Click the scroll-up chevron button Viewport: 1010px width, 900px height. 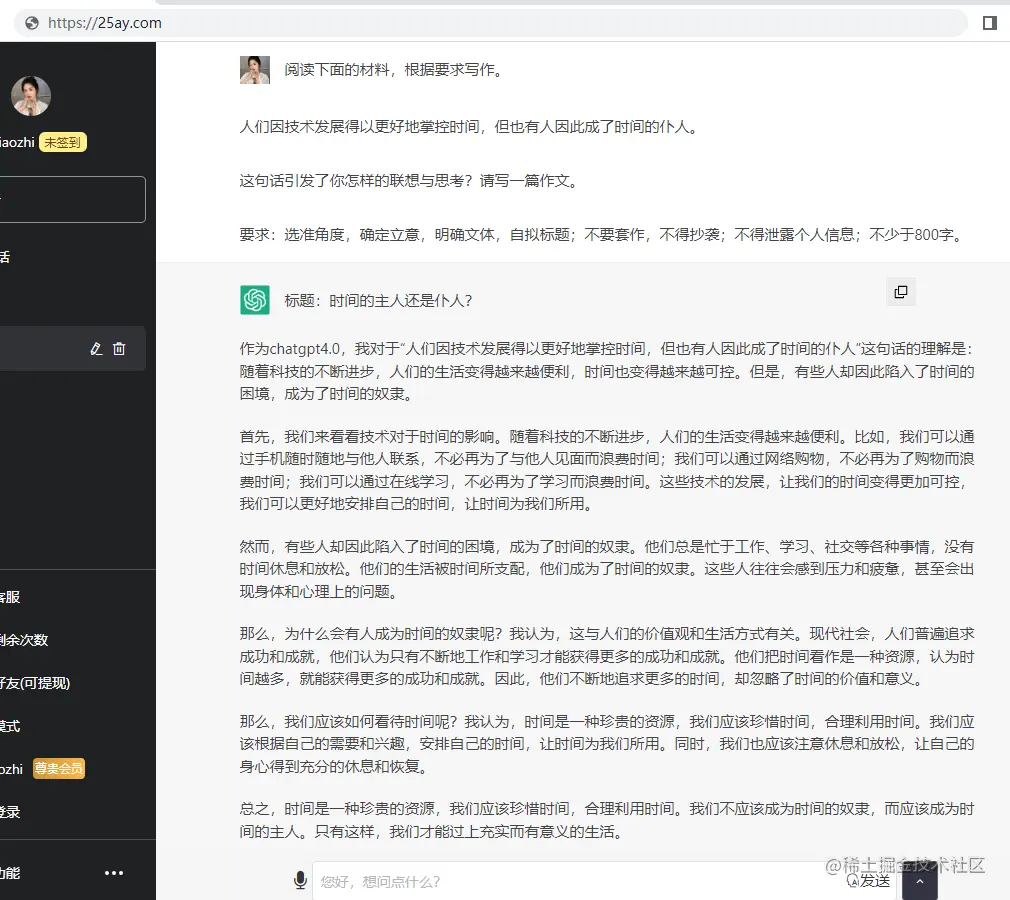click(x=919, y=881)
